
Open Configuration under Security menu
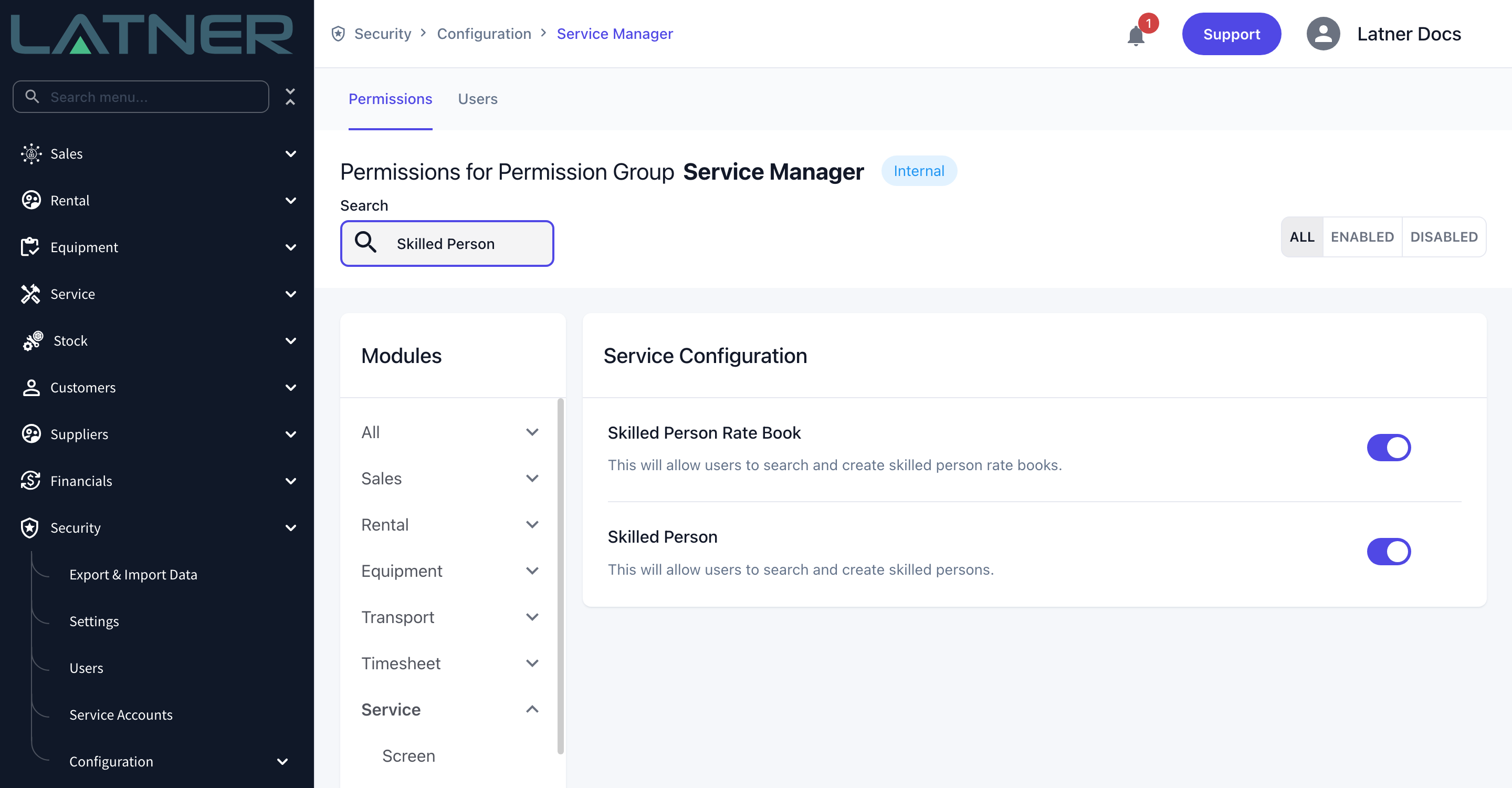click(111, 762)
